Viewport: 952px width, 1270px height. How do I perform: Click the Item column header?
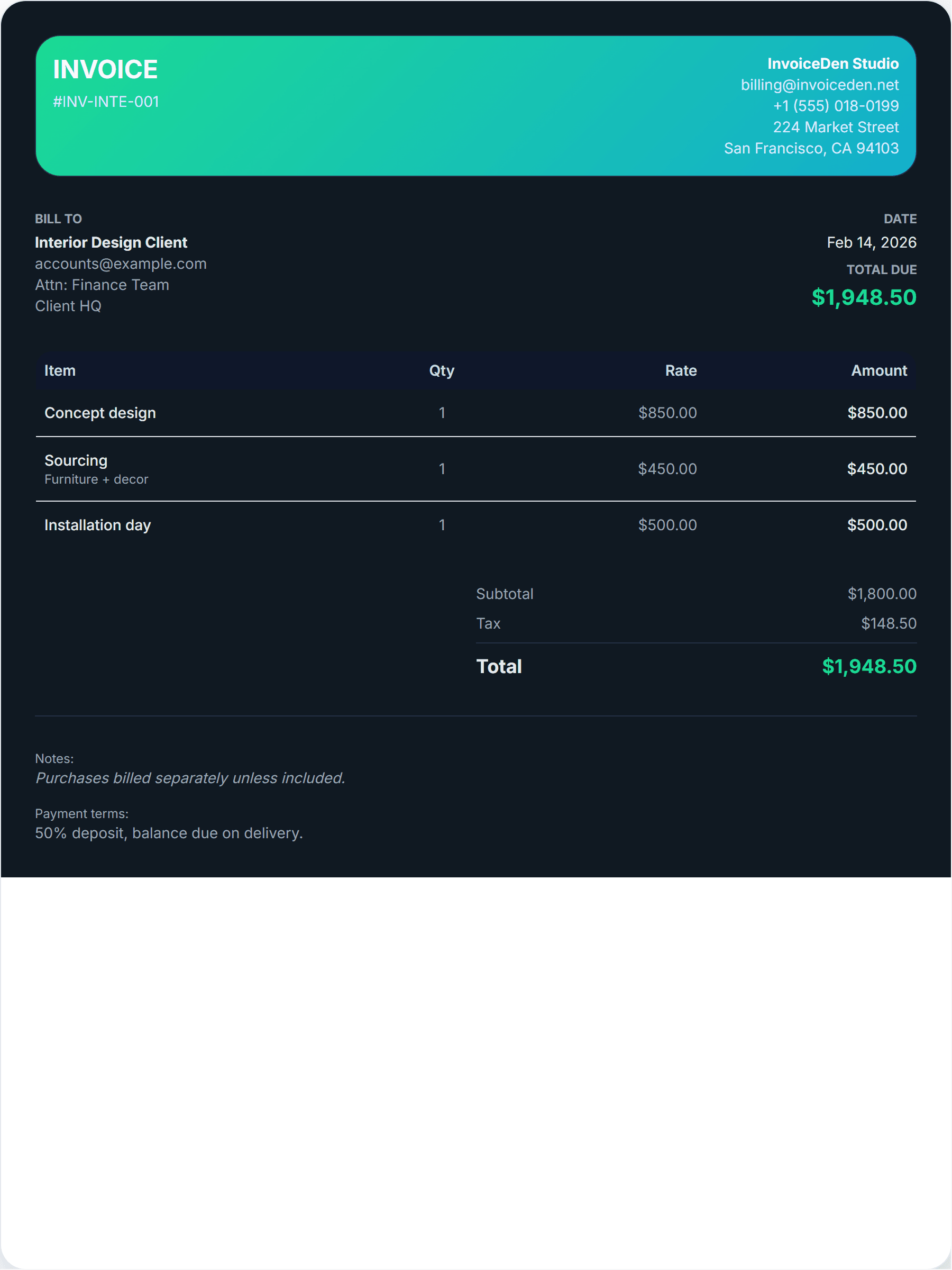(x=60, y=370)
